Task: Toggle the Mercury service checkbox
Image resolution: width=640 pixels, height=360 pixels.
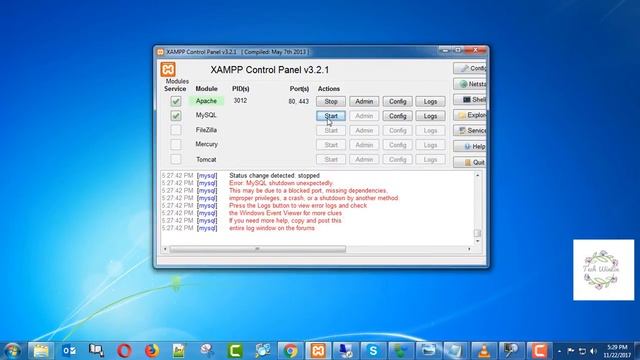Action: point(176,144)
